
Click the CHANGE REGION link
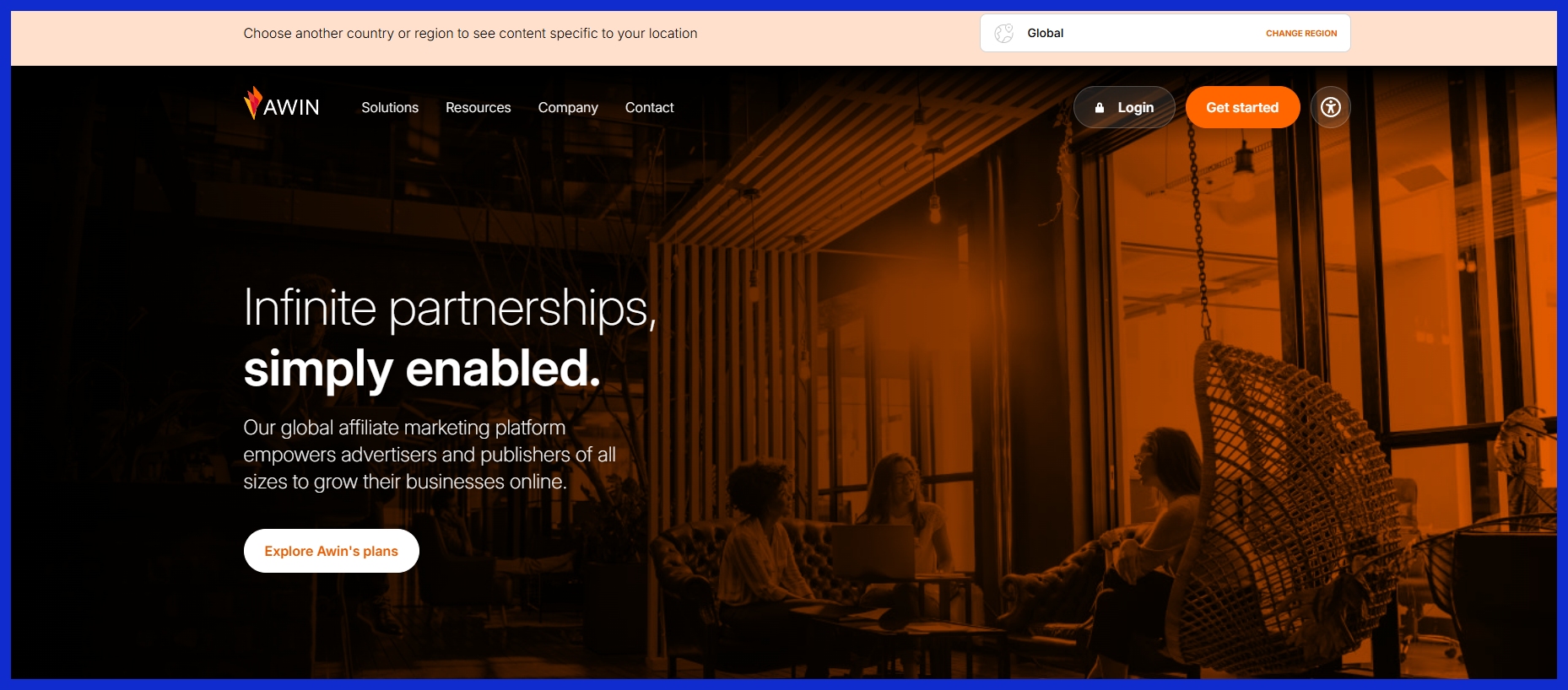(1301, 34)
